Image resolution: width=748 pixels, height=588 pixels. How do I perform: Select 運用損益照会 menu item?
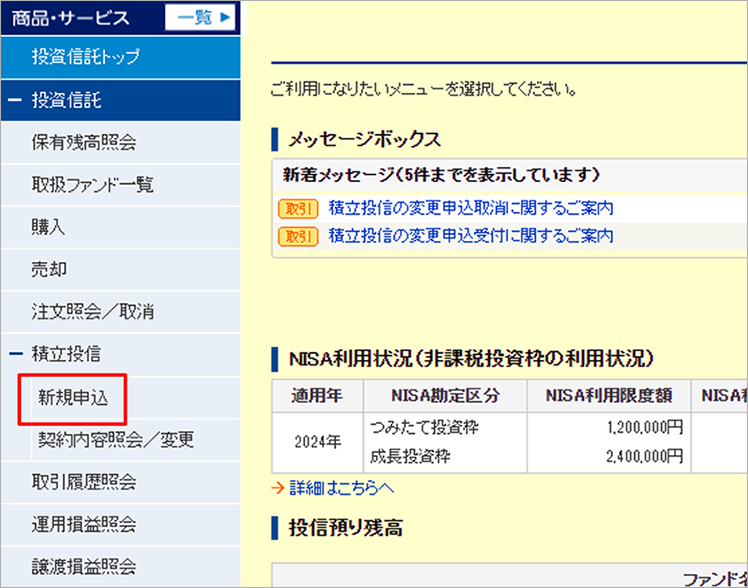tap(84, 524)
